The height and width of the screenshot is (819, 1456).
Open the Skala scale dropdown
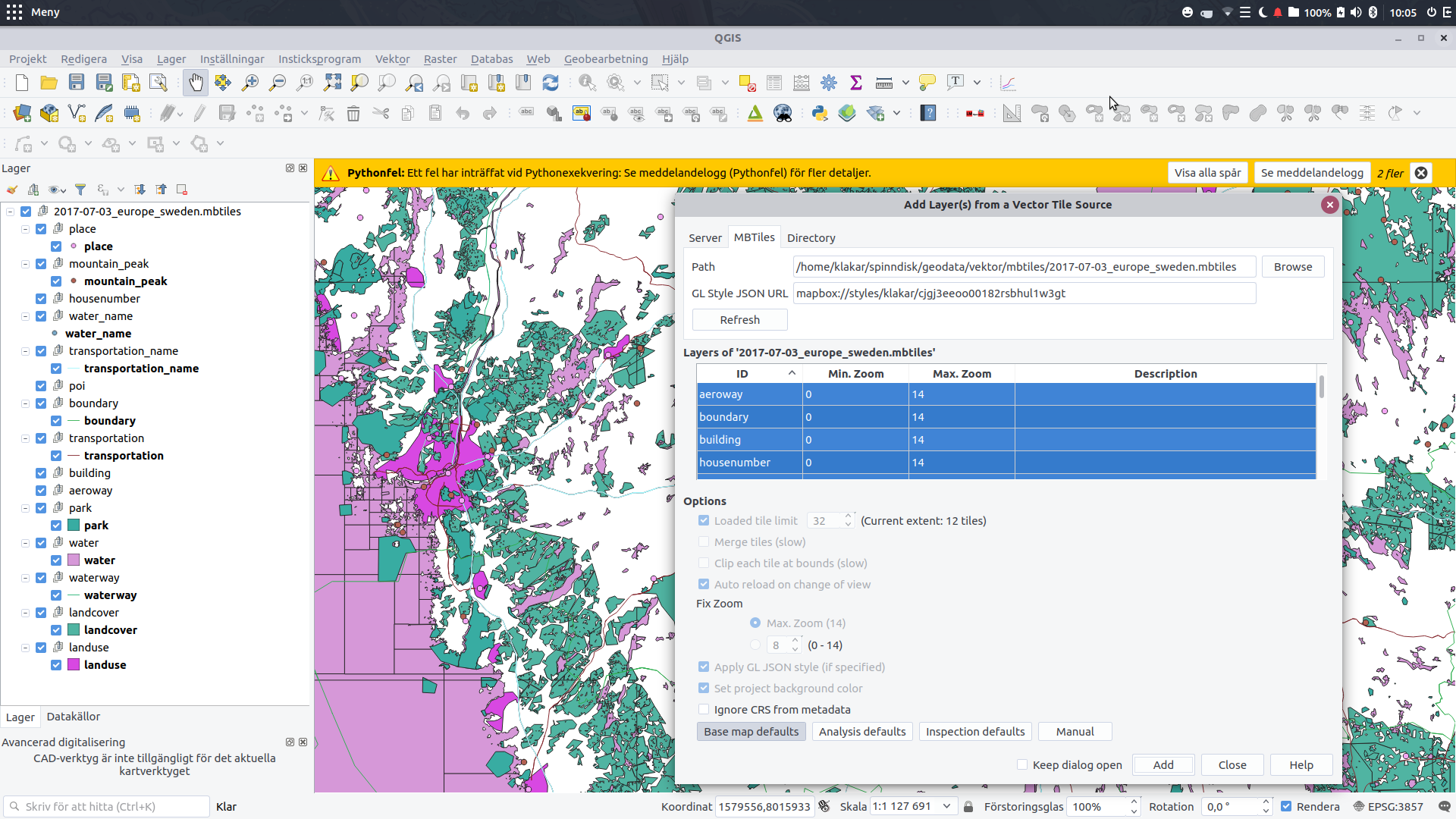(945, 806)
